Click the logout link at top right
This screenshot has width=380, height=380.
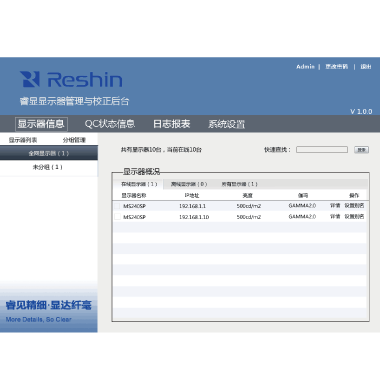(366, 67)
